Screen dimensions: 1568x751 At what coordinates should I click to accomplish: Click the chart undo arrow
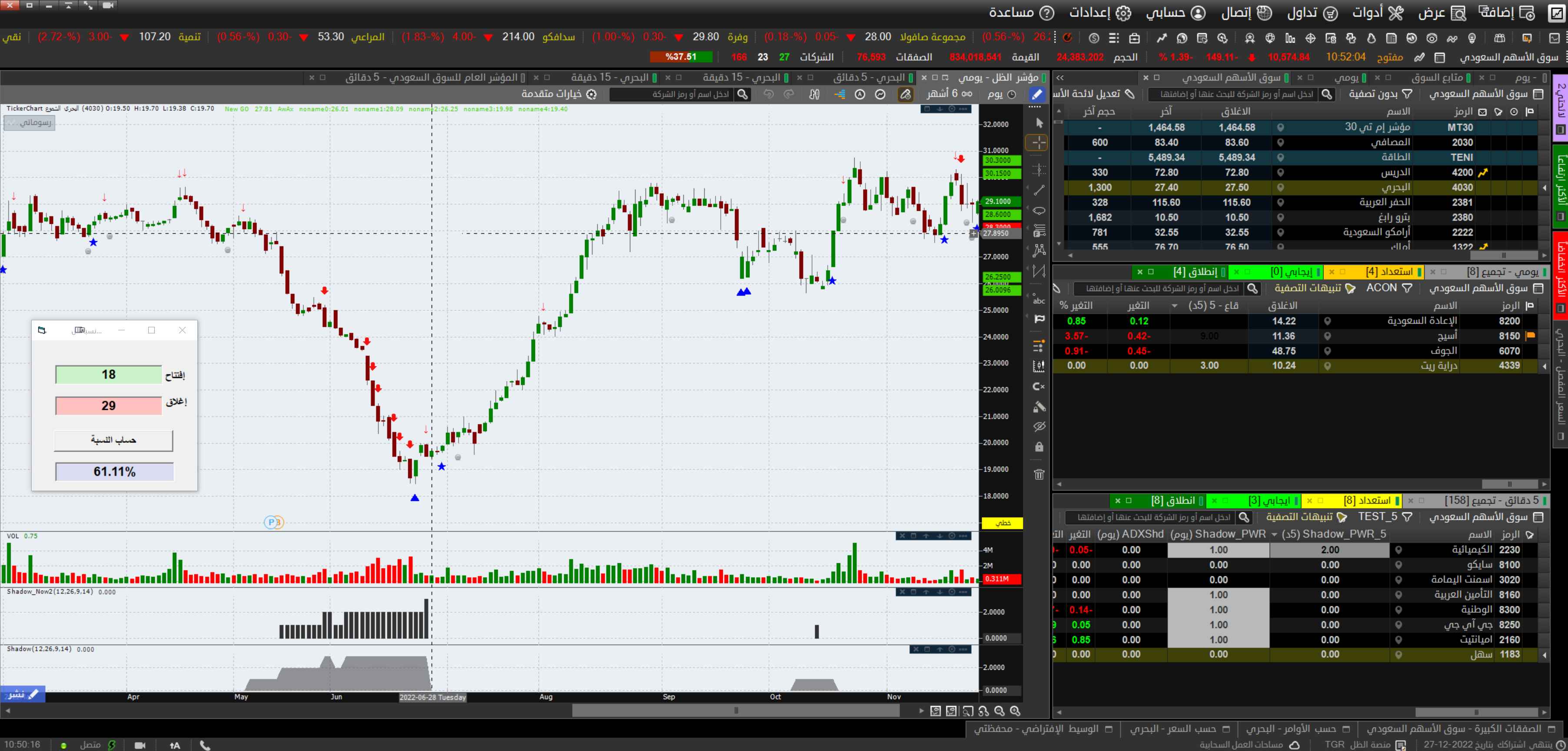769,94
